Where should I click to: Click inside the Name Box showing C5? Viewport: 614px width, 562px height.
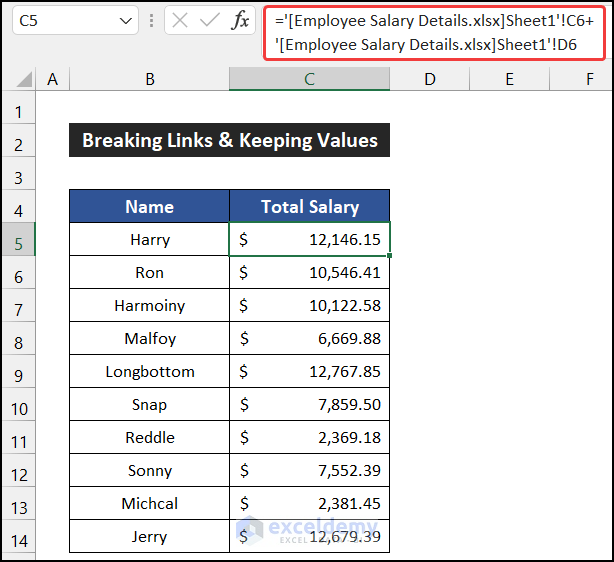click(x=60, y=20)
